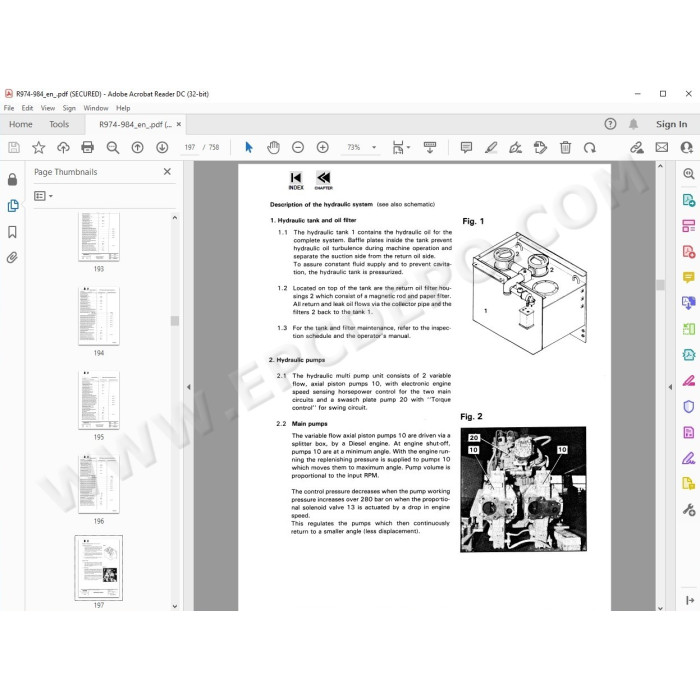Click Sign In button
700x700 pixels.
click(x=671, y=124)
